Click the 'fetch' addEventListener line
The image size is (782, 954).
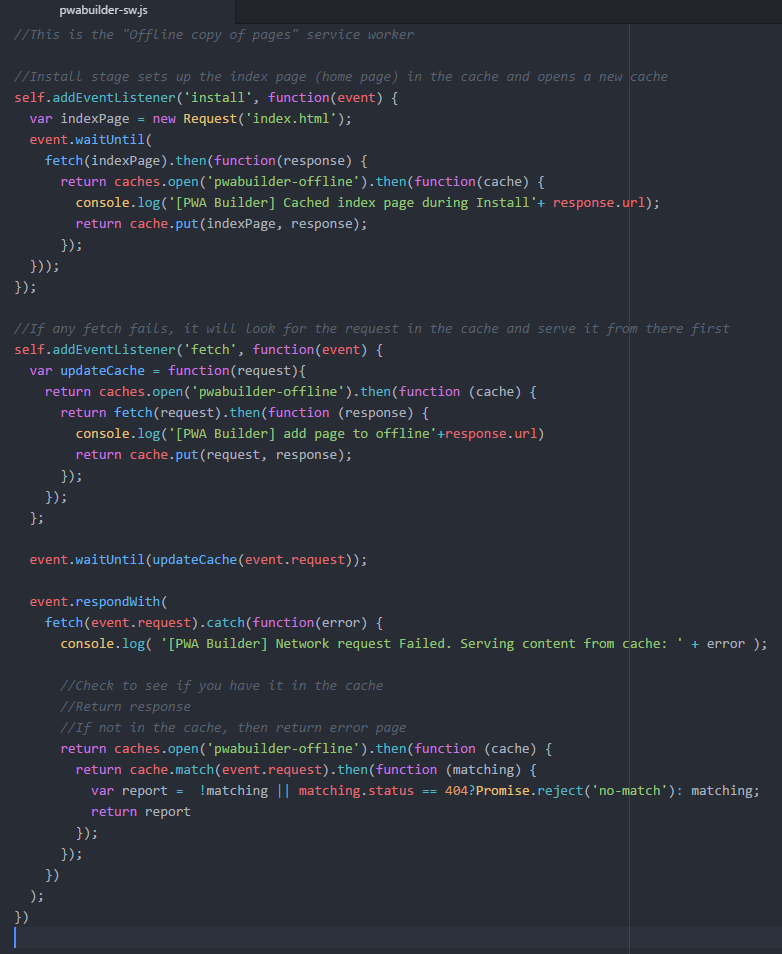click(x=198, y=350)
